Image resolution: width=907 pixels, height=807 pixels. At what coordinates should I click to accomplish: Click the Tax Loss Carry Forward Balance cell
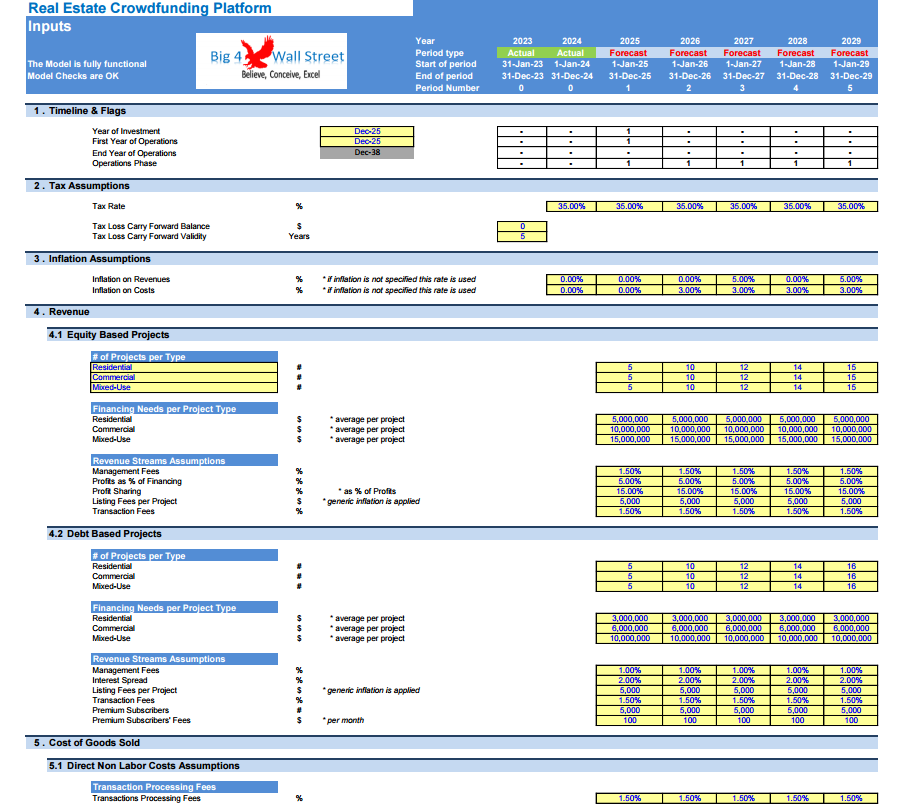522,226
